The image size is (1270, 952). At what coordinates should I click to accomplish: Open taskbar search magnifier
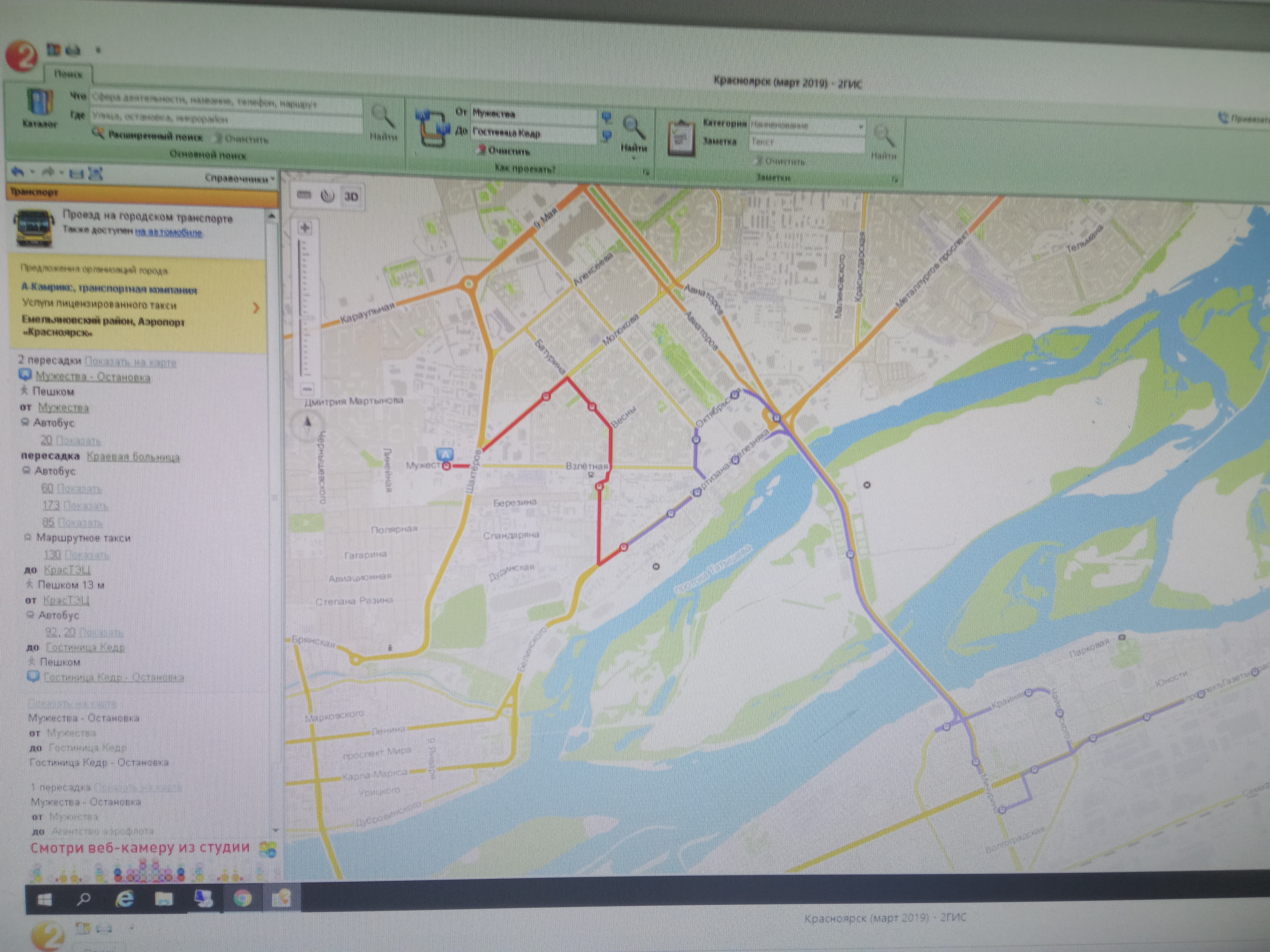coord(84,899)
